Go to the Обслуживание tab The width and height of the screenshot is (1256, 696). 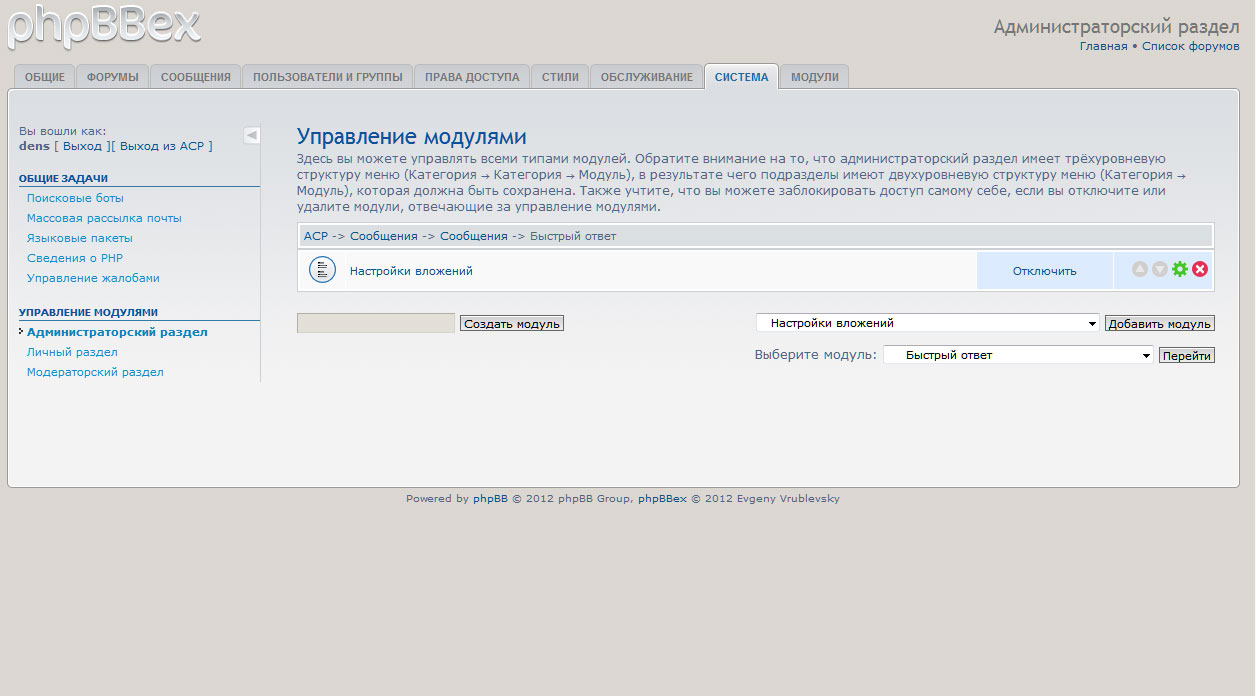pos(646,77)
